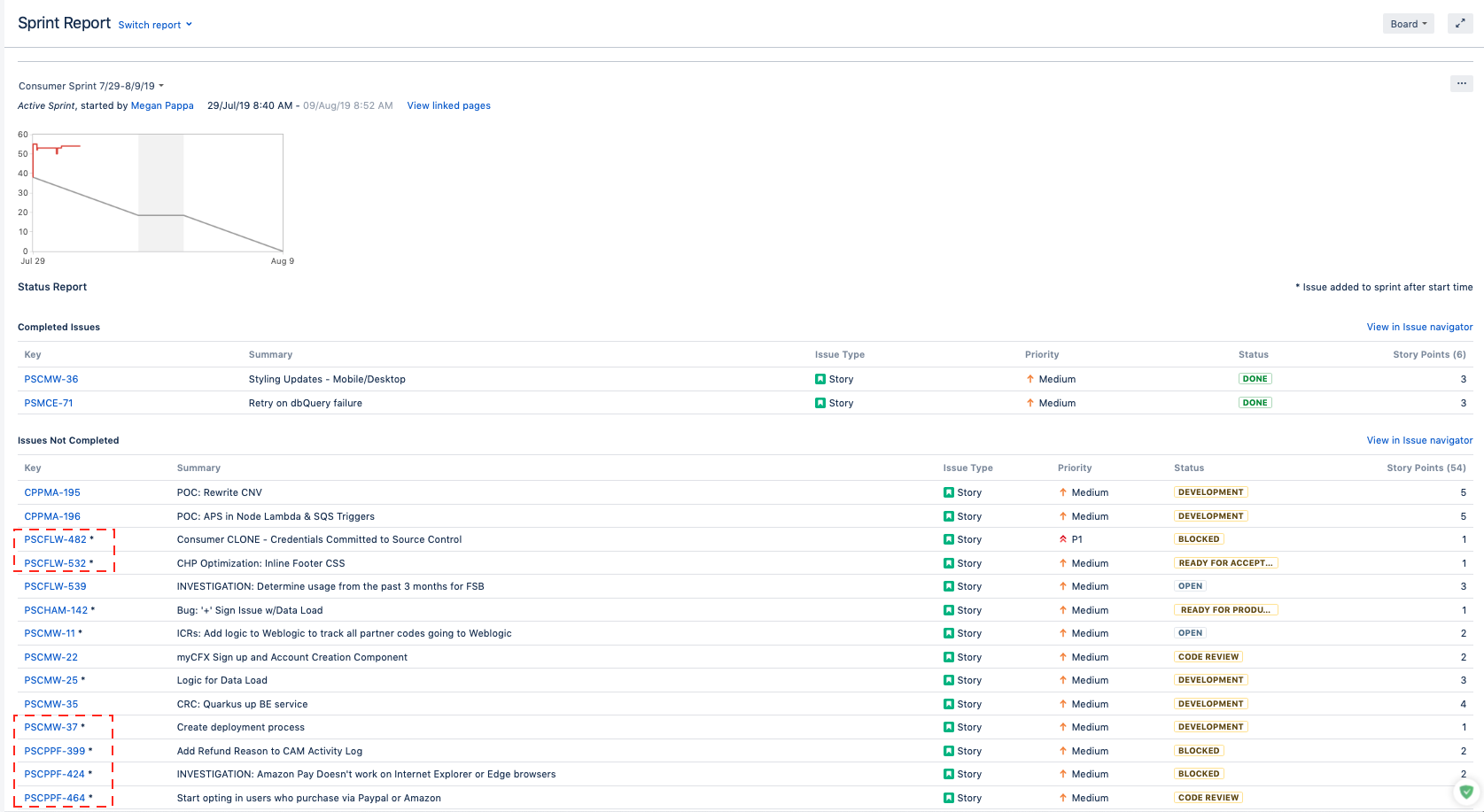The height and width of the screenshot is (812, 1484).
Task: Click Story icon in PSMCE-71 row
Action: tap(820, 403)
